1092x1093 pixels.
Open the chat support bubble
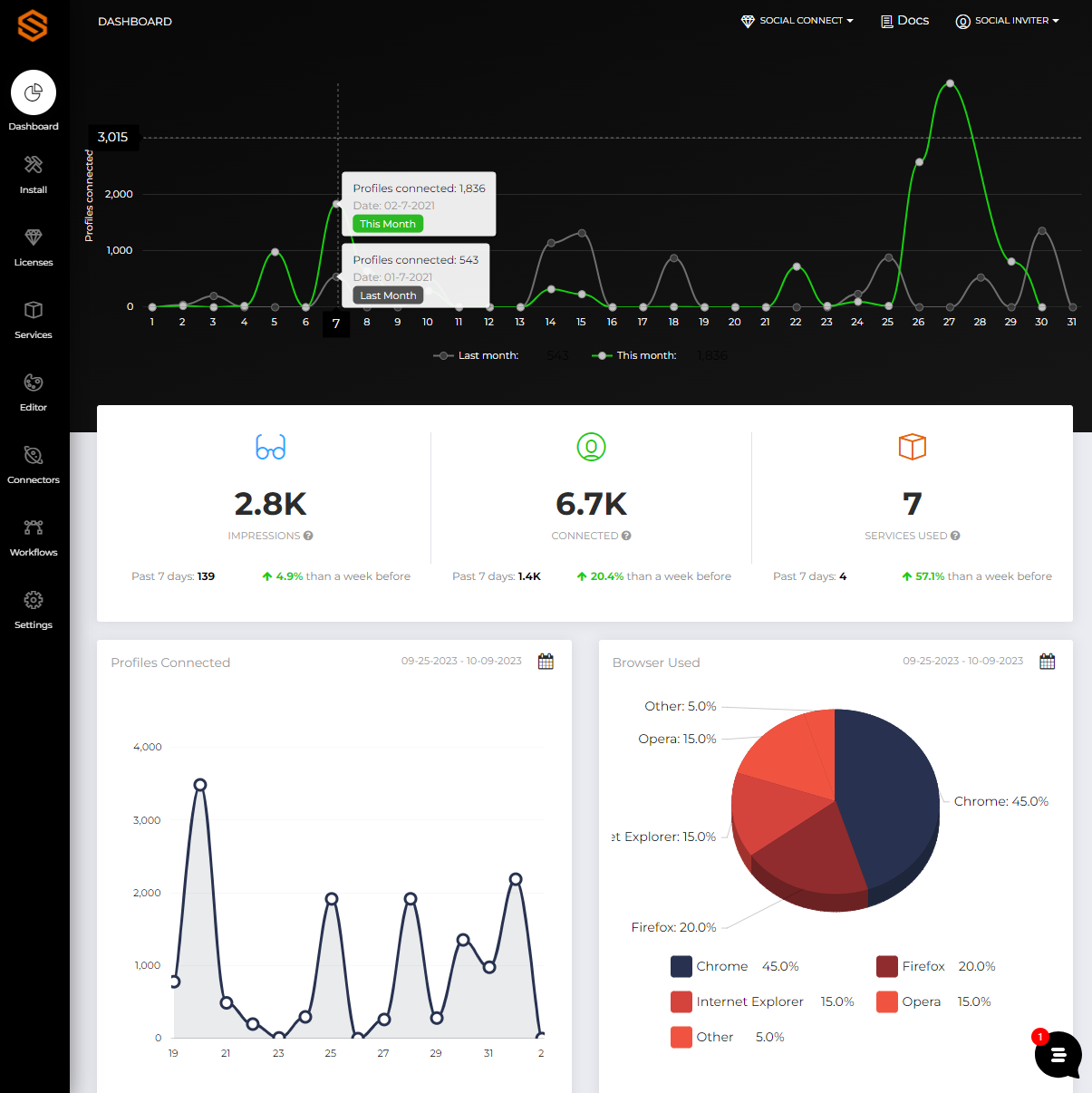coord(1058,1055)
